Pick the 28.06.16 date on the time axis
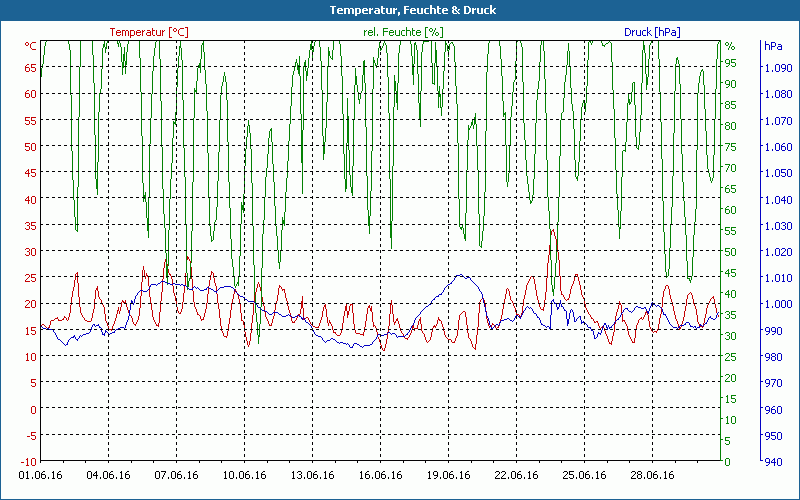Screen dimensions: 800x500 (653, 475)
